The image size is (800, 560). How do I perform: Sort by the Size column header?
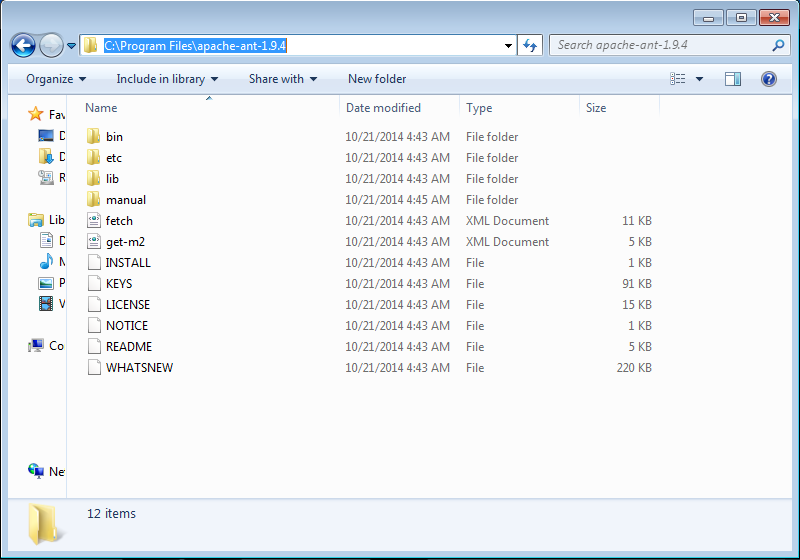(x=596, y=108)
